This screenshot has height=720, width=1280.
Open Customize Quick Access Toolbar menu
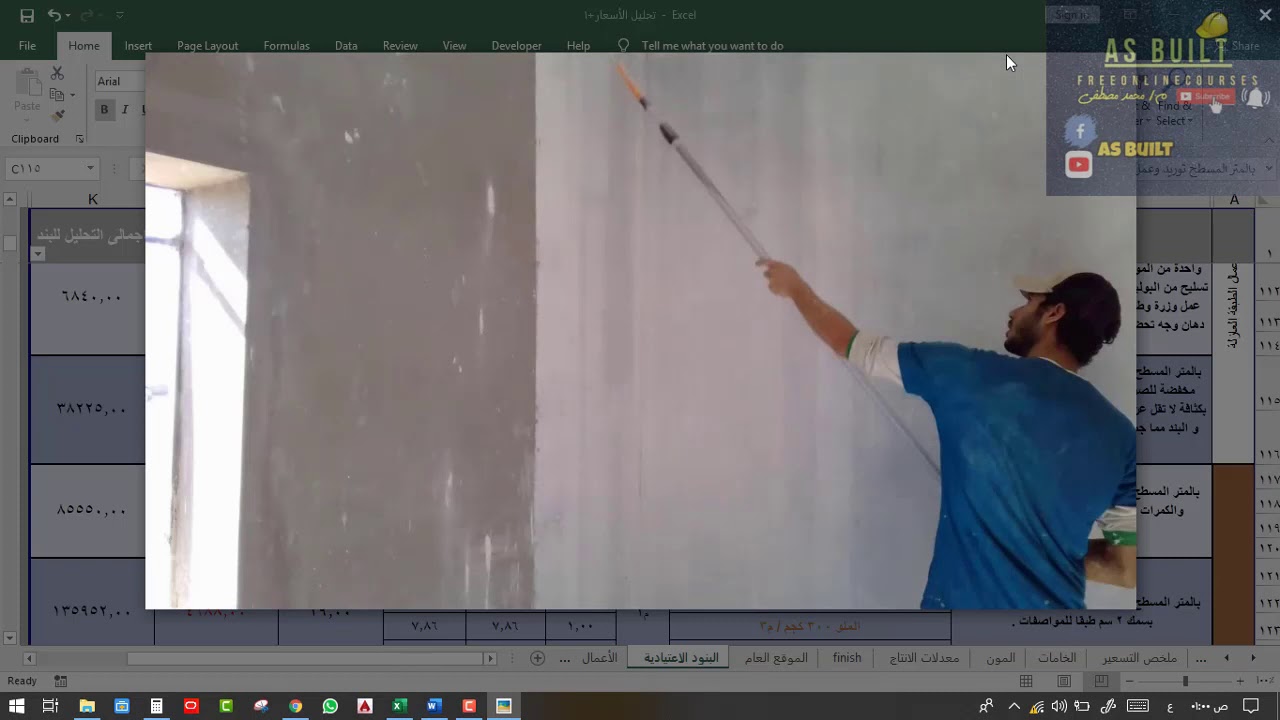120,15
